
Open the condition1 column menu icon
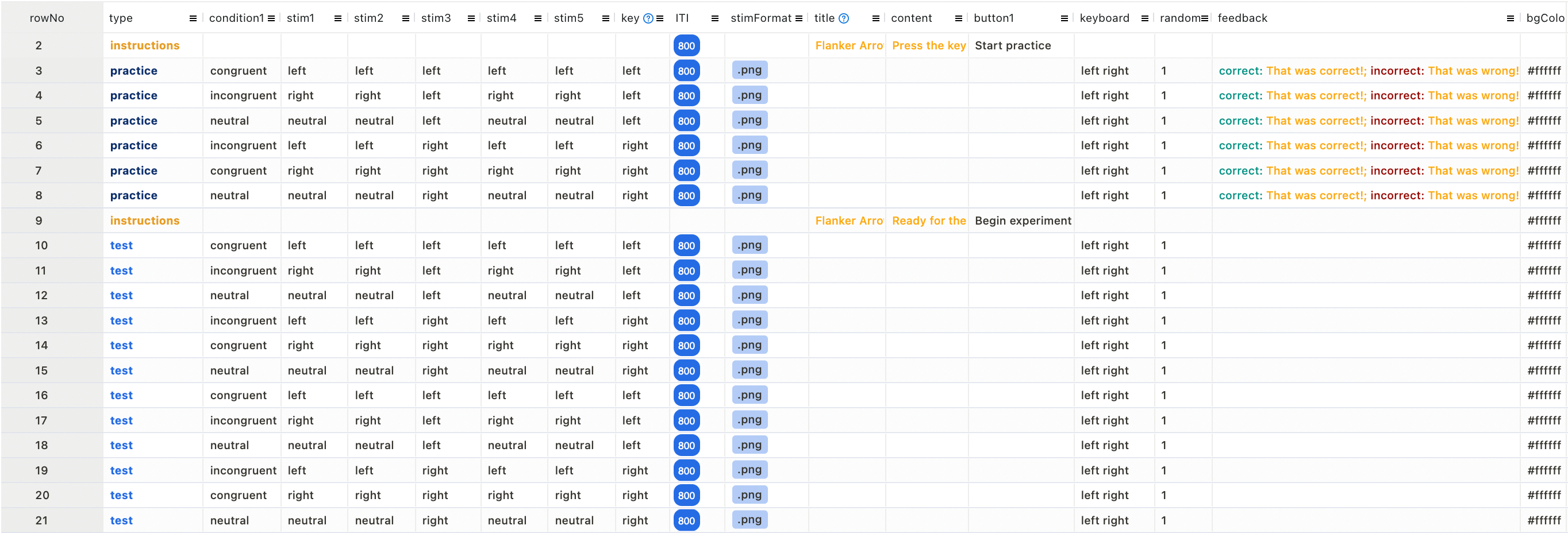pyautogui.click(x=271, y=18)
